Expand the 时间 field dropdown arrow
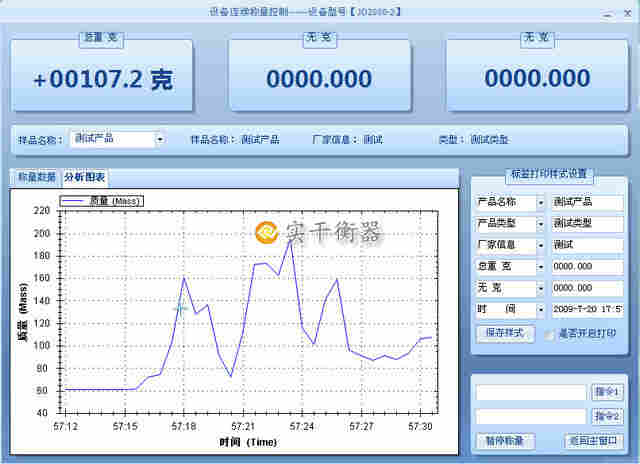Viewport: 640px width, 464px height. 541,310
